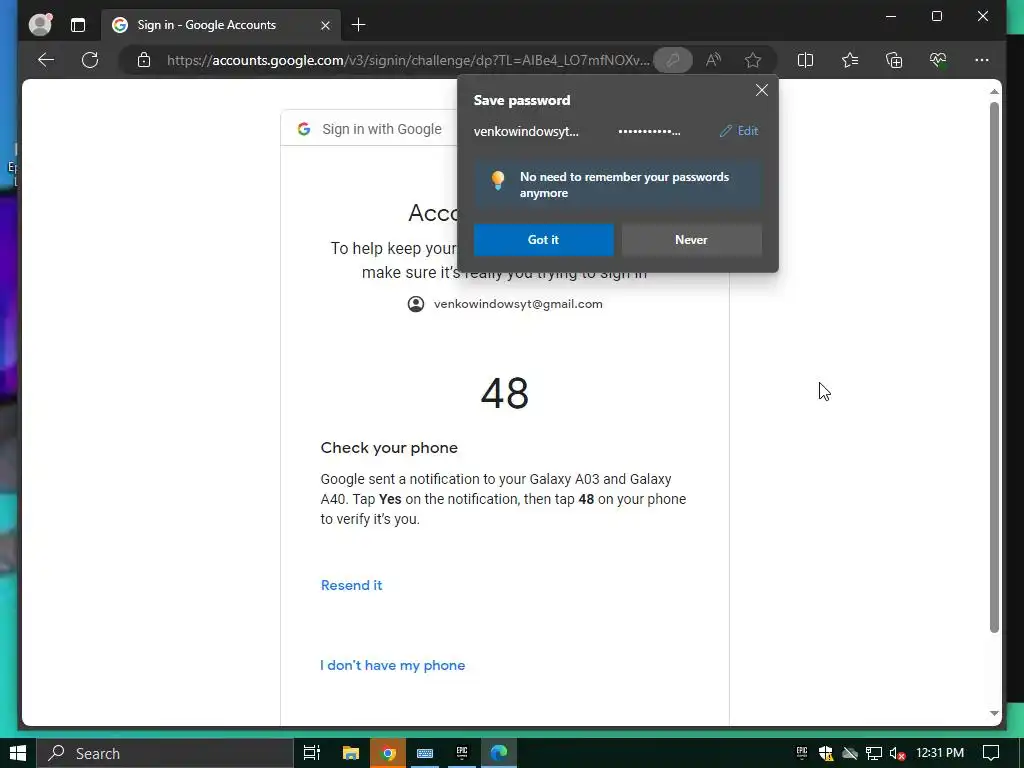Click Never to decline saving password
This screenshot has height=768, width=1024.
pyautogui.click(x=691, y=240)
